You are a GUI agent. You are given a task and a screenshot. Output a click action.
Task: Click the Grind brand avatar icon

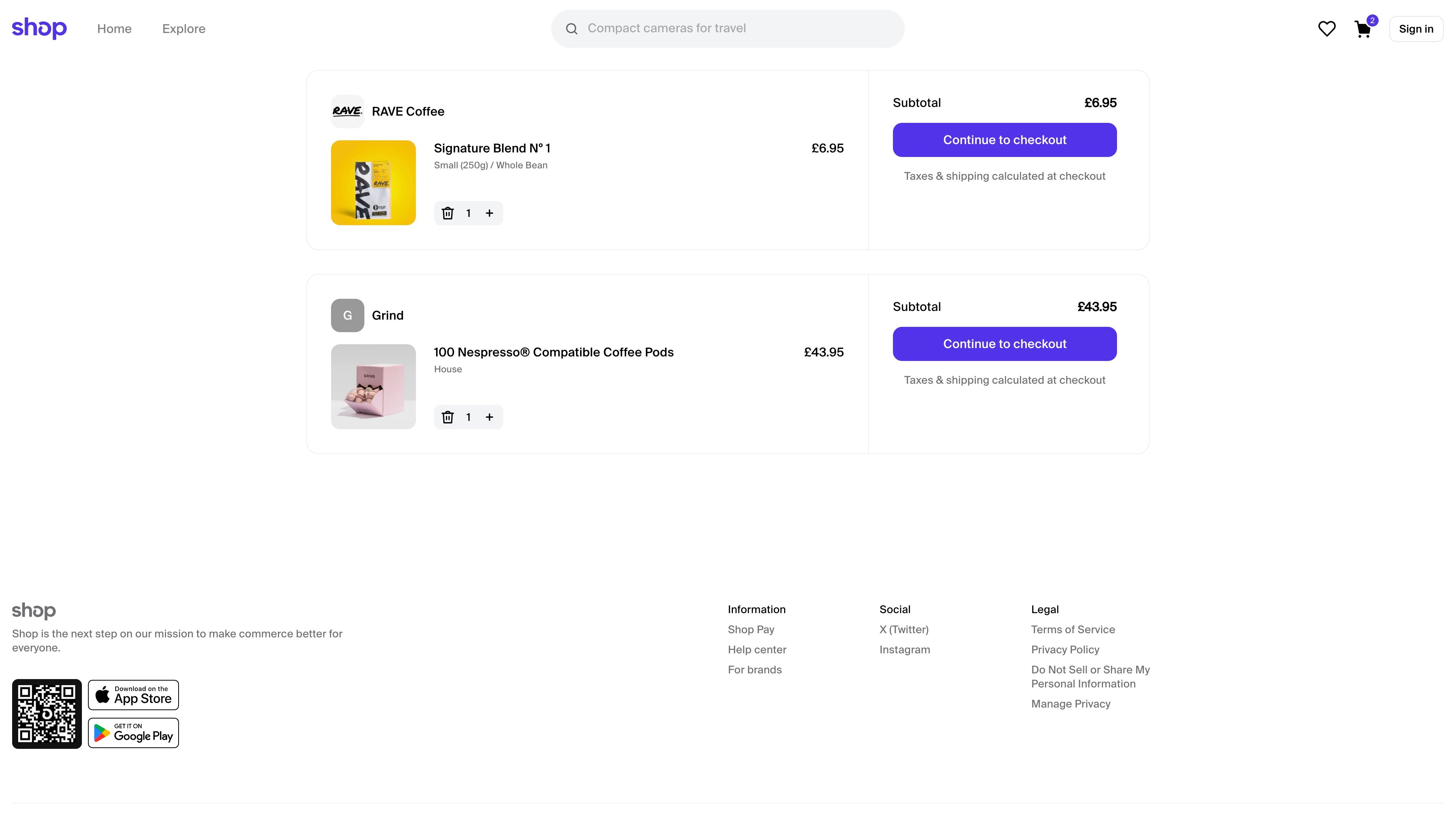pos(347,315)
